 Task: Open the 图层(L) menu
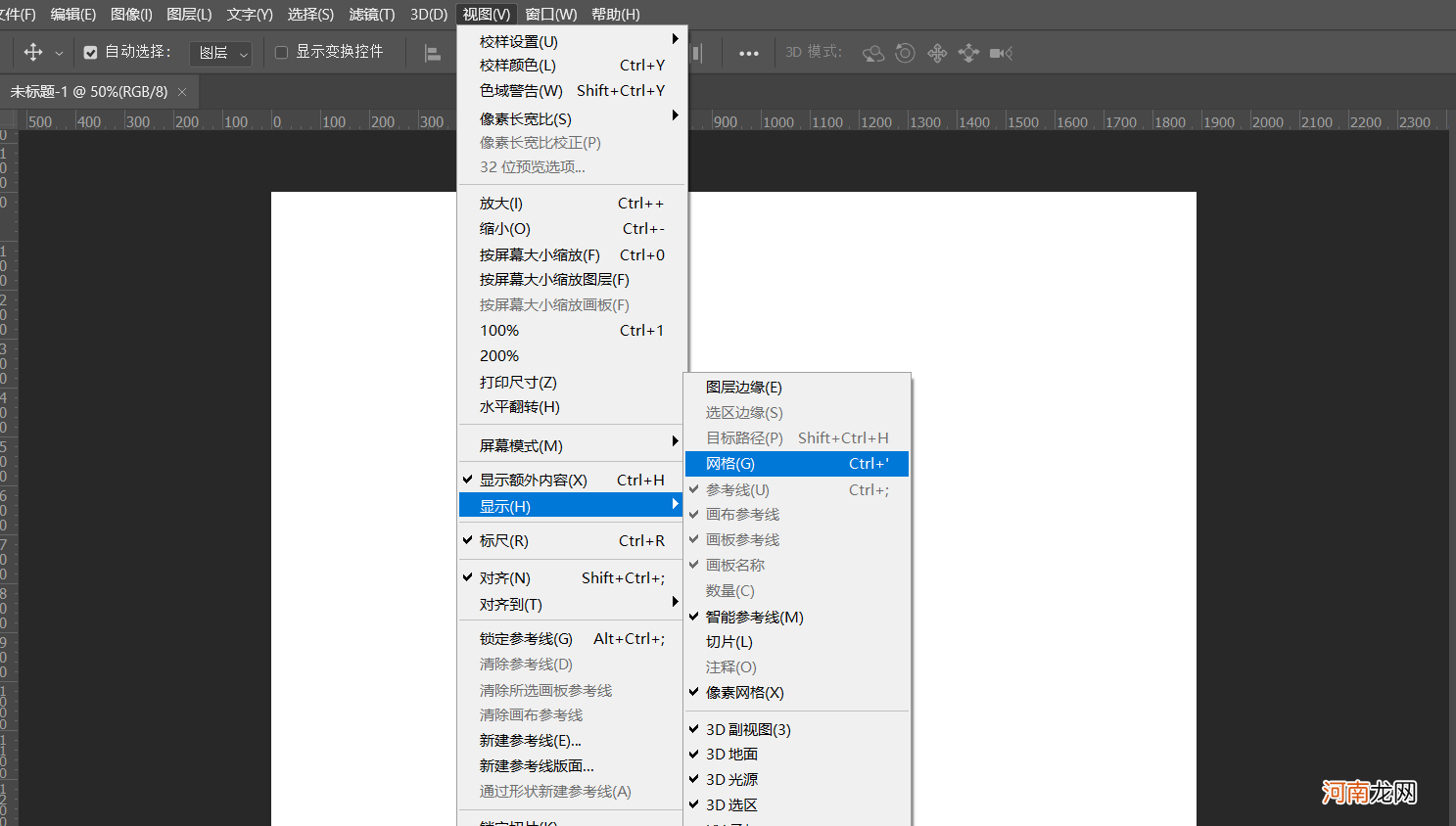pos(189,14)
